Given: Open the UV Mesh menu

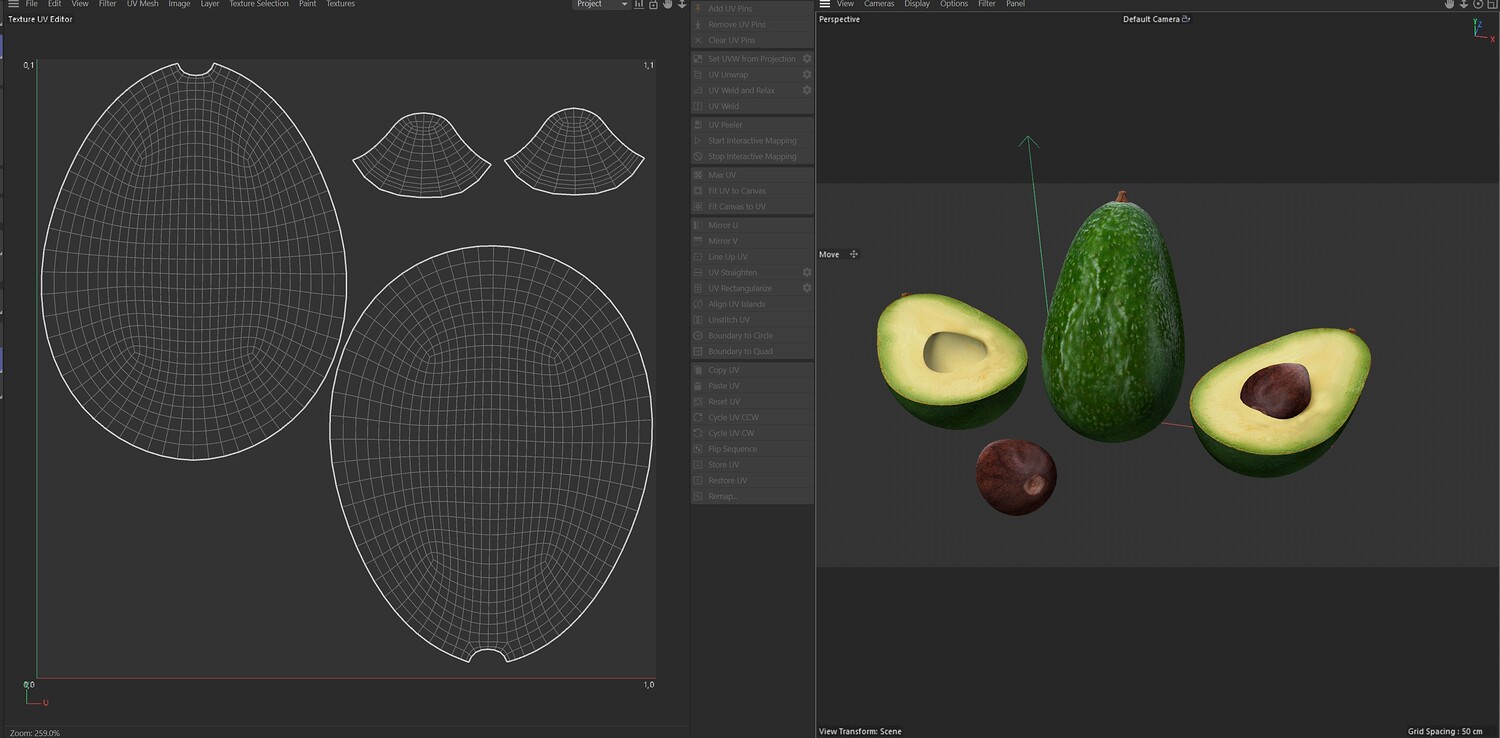Looking at the screenshot, I should point(142,4).
